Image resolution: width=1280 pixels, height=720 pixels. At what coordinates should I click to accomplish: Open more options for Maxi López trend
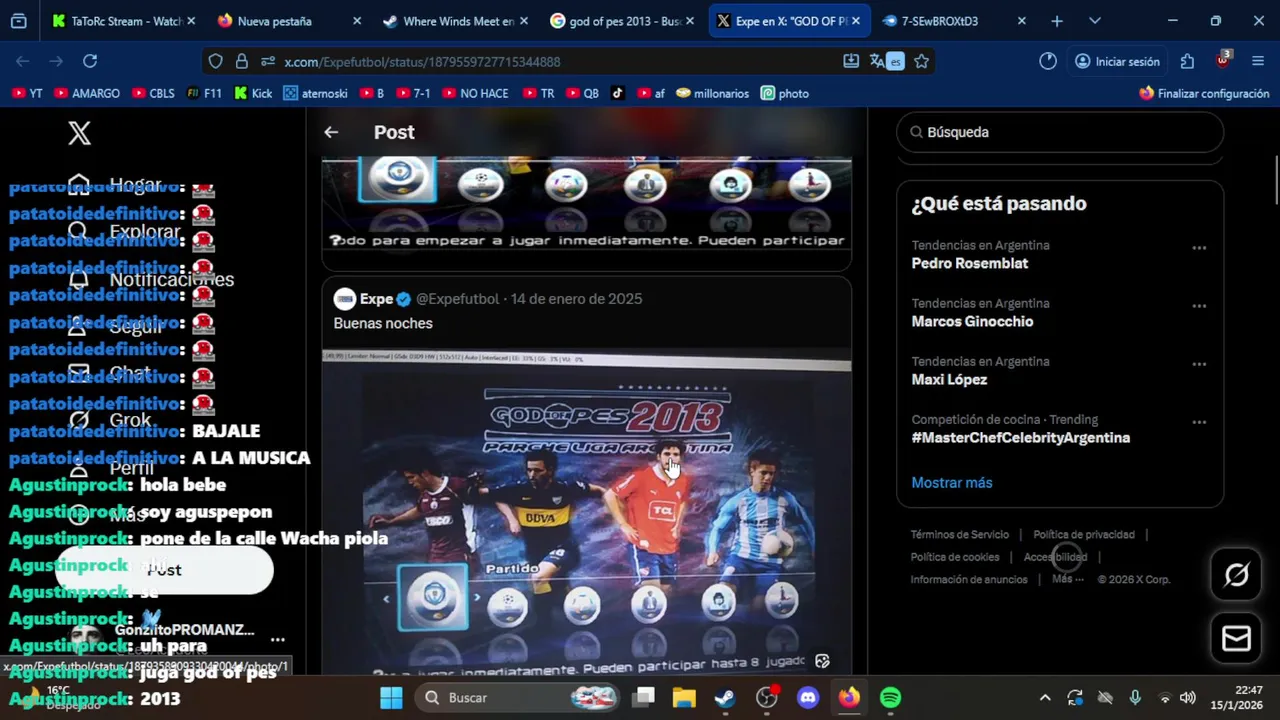(1199, 364)
